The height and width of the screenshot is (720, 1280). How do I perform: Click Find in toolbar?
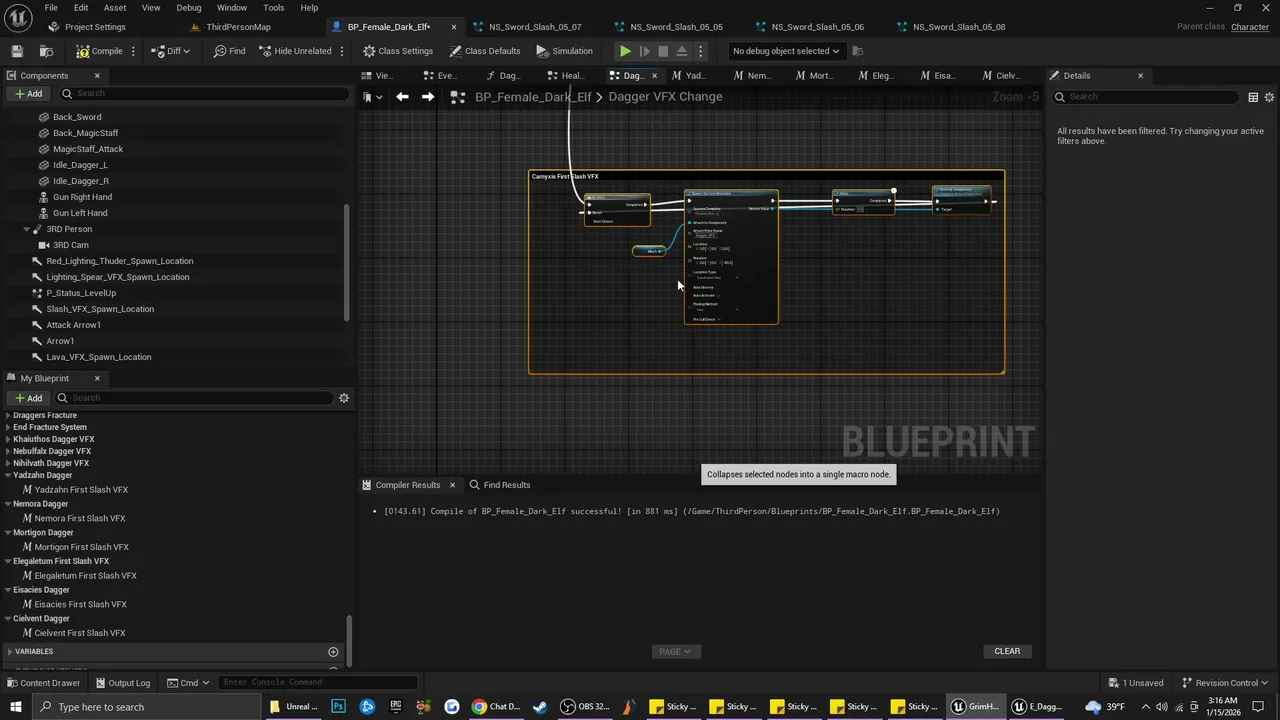[229, 51]
